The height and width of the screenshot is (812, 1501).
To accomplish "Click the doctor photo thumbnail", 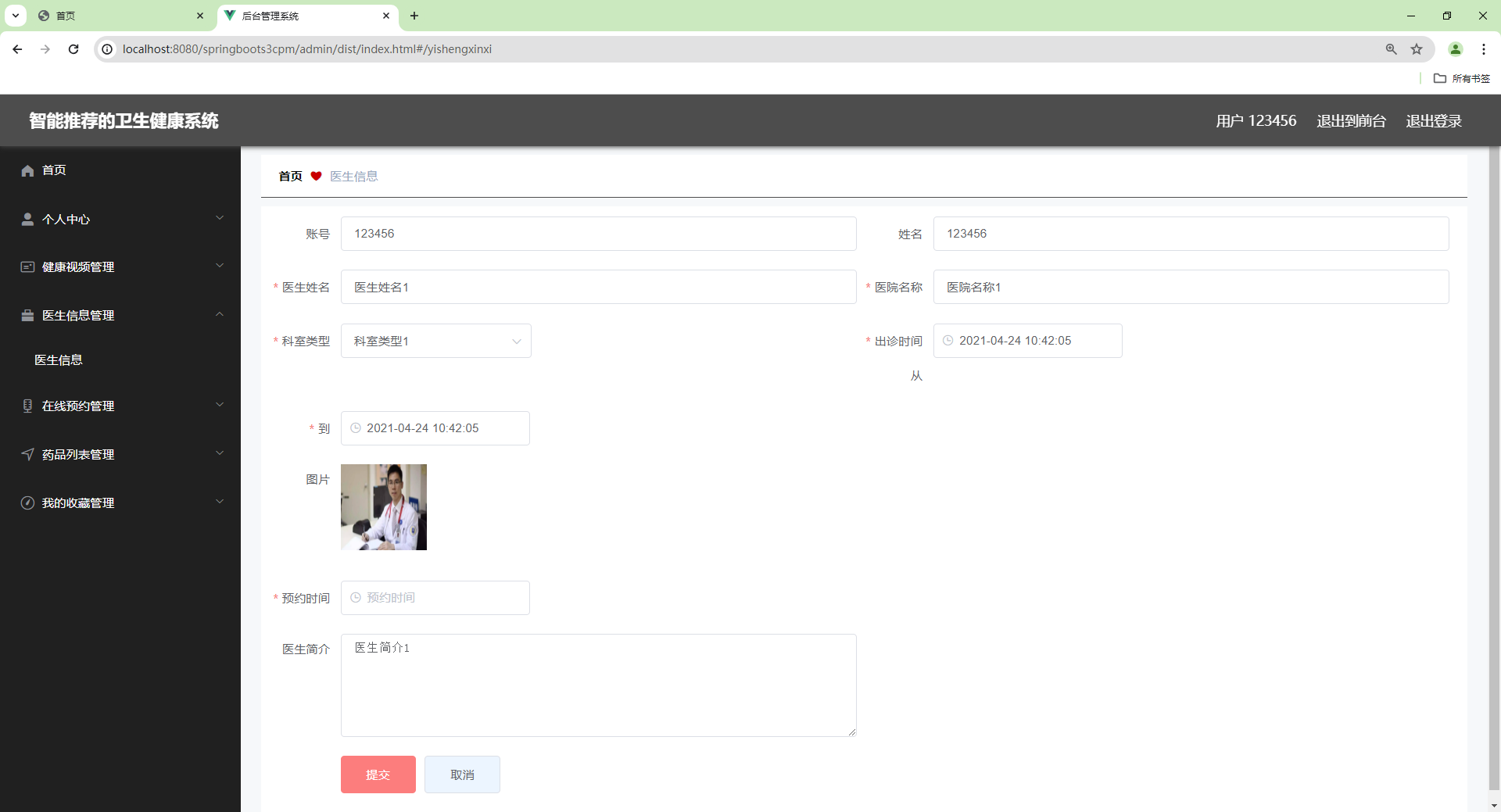I will [383, 506].
